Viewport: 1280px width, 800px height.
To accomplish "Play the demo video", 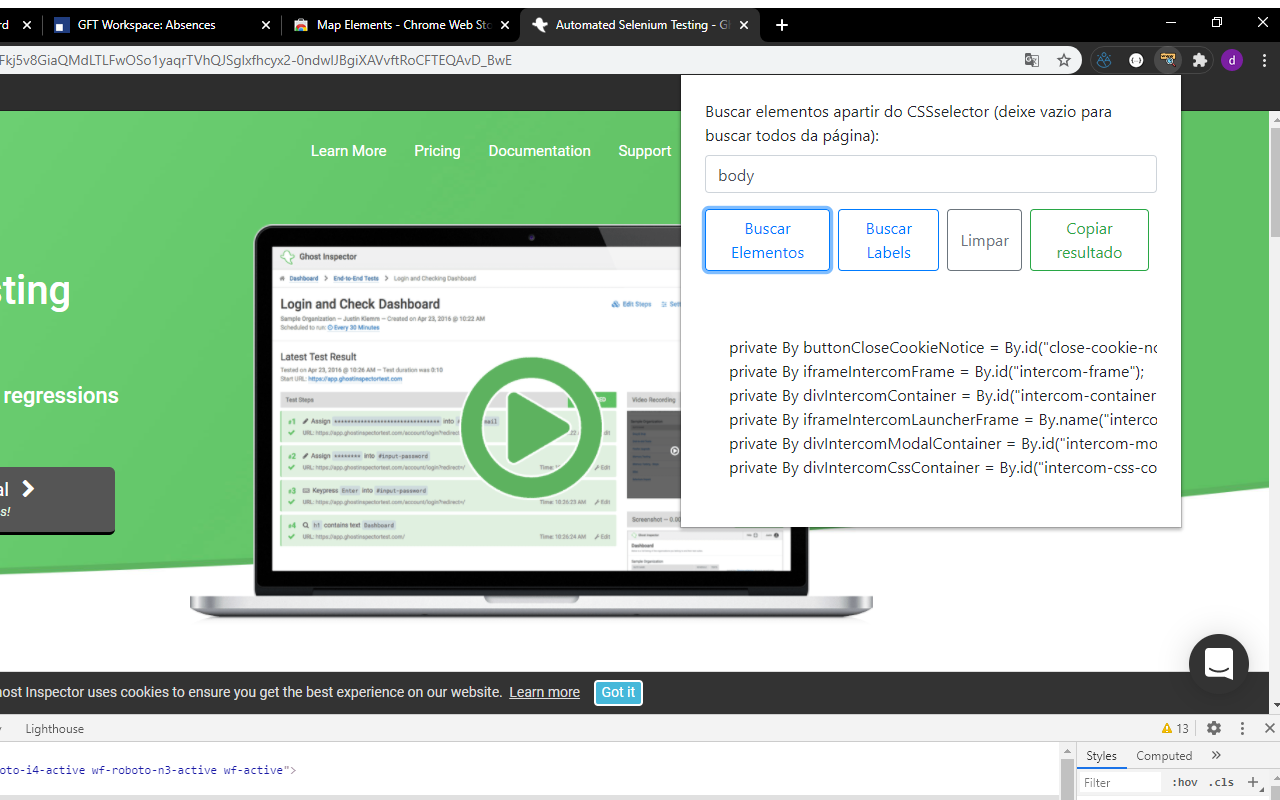I will 531,427.
